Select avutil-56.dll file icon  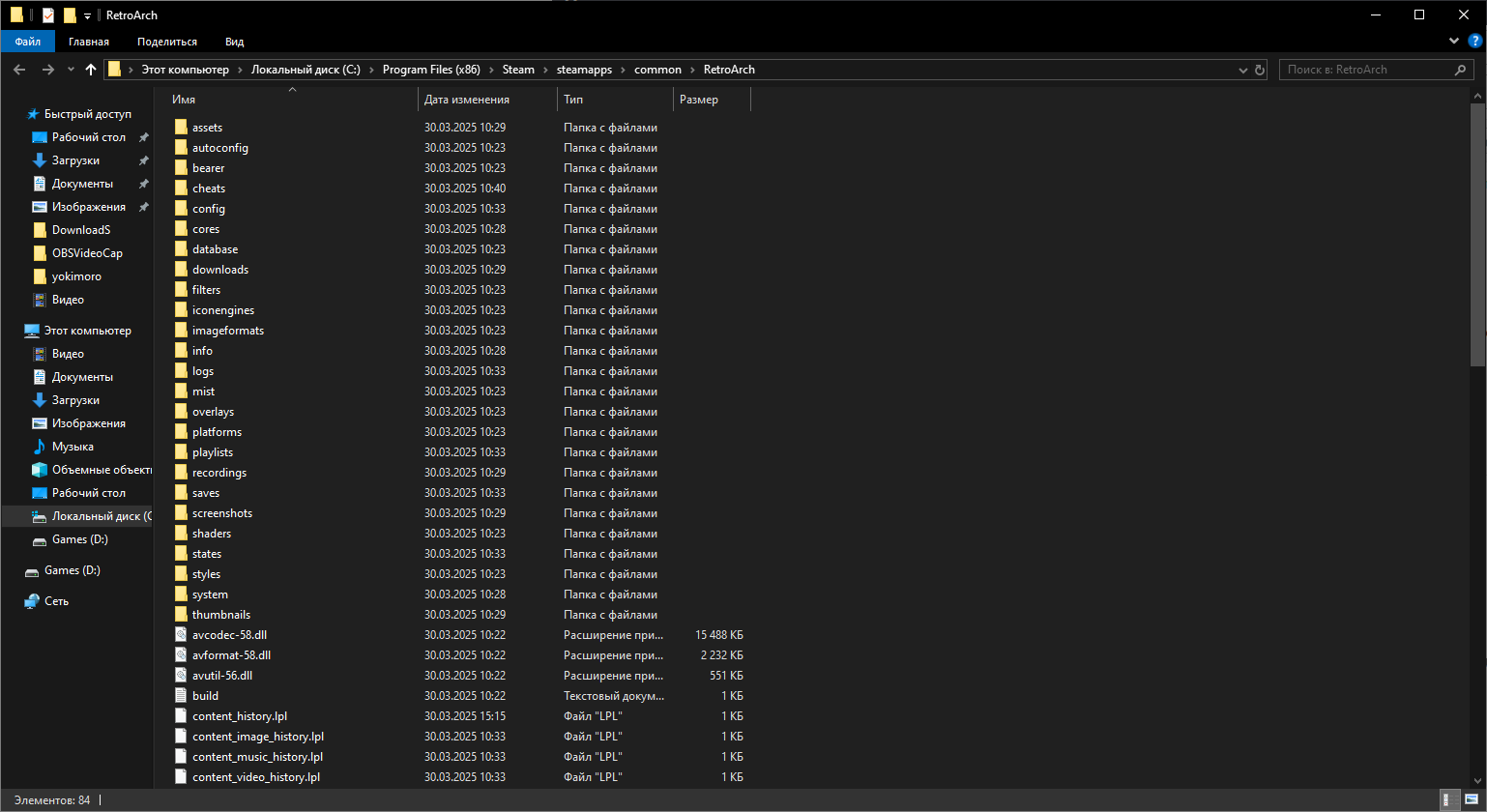181,676
